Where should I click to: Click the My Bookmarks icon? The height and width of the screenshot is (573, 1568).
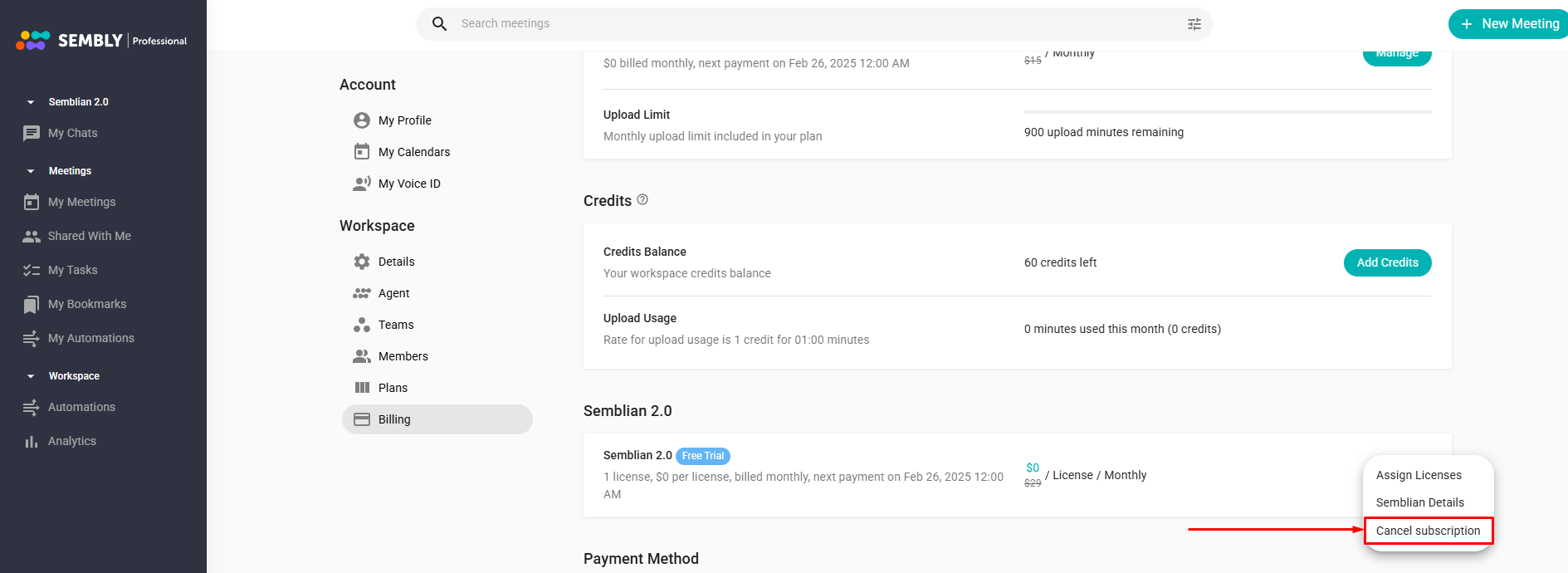click(32, 305)
